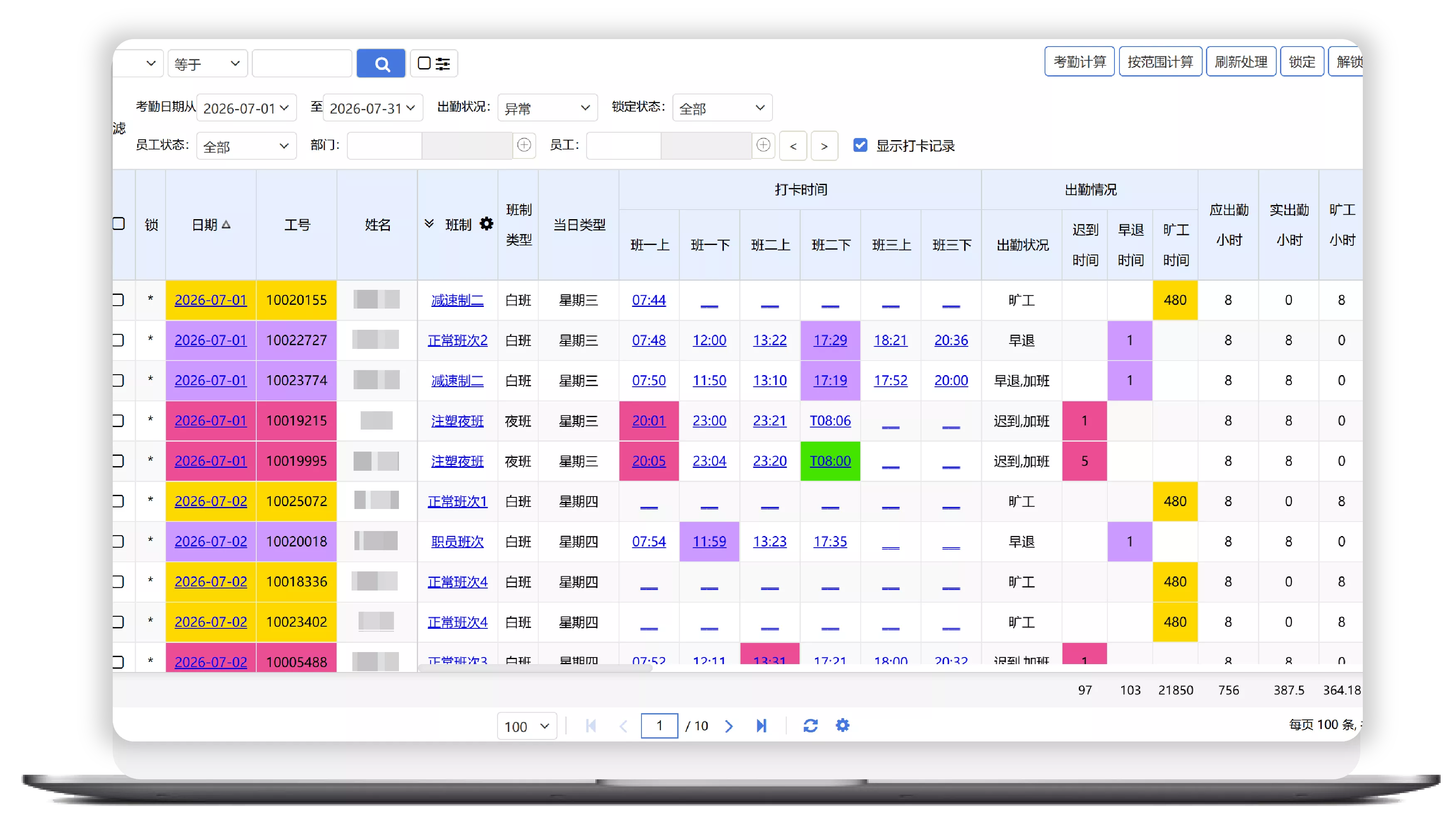The image size is (1456, 813).
Task: Jump to last page of results
Action: 761,725
